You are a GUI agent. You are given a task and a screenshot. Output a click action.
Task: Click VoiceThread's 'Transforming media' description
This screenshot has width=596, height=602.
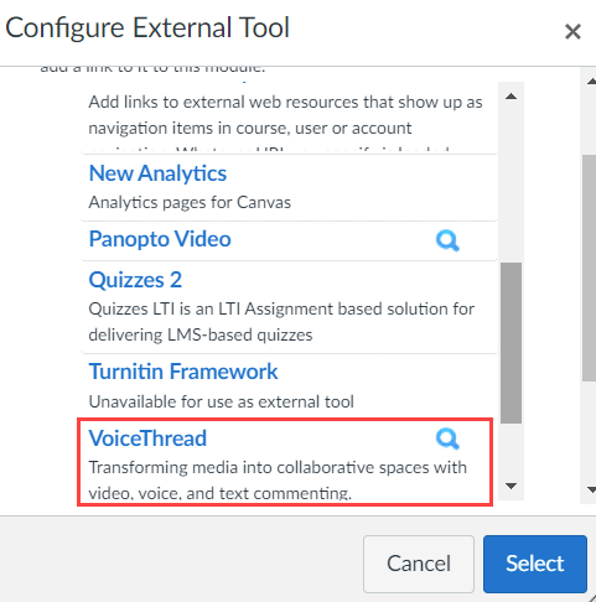coord(278,480)
